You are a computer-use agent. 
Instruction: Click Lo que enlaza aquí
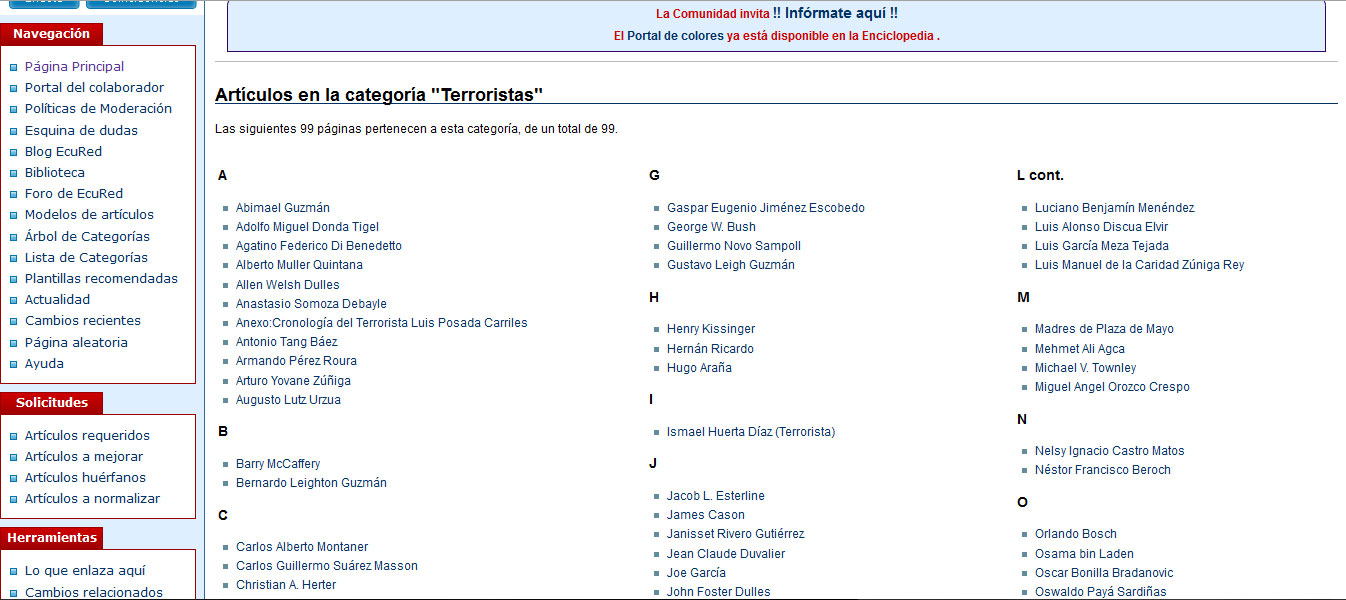tap(85, 570)
